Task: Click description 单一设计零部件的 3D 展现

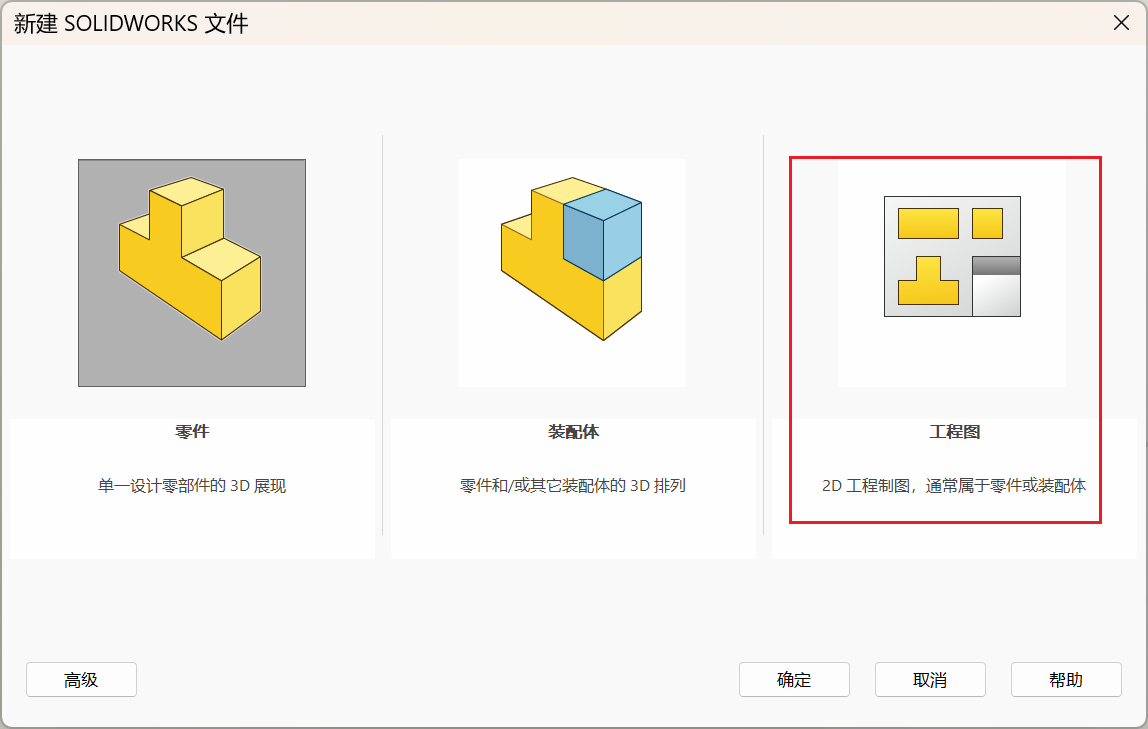Action: [x=192, y=486]
